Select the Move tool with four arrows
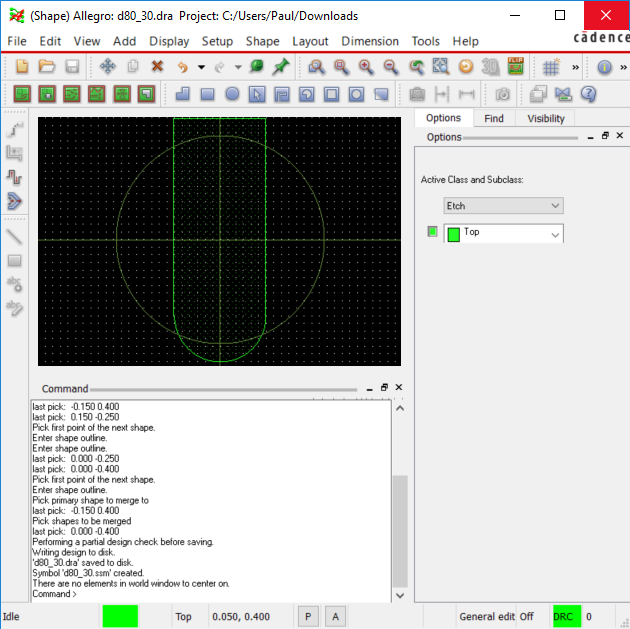This screenshot has width=630, height=629. 108,66
